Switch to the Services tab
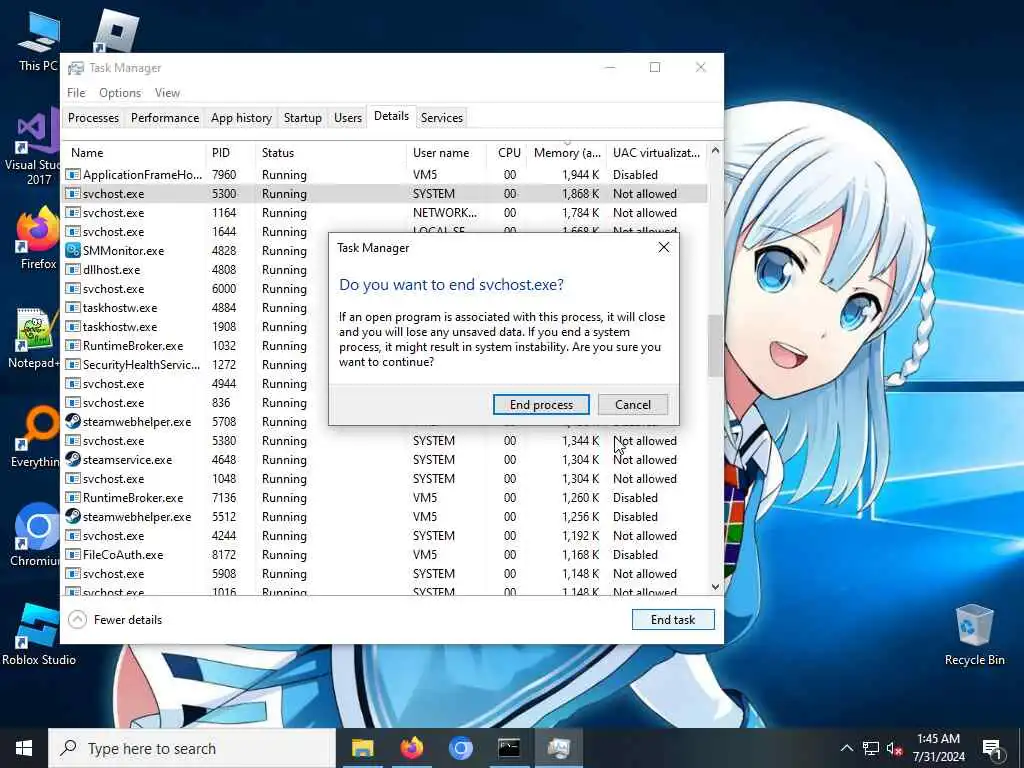This screenshot has width=1024, height=768. 441,118
